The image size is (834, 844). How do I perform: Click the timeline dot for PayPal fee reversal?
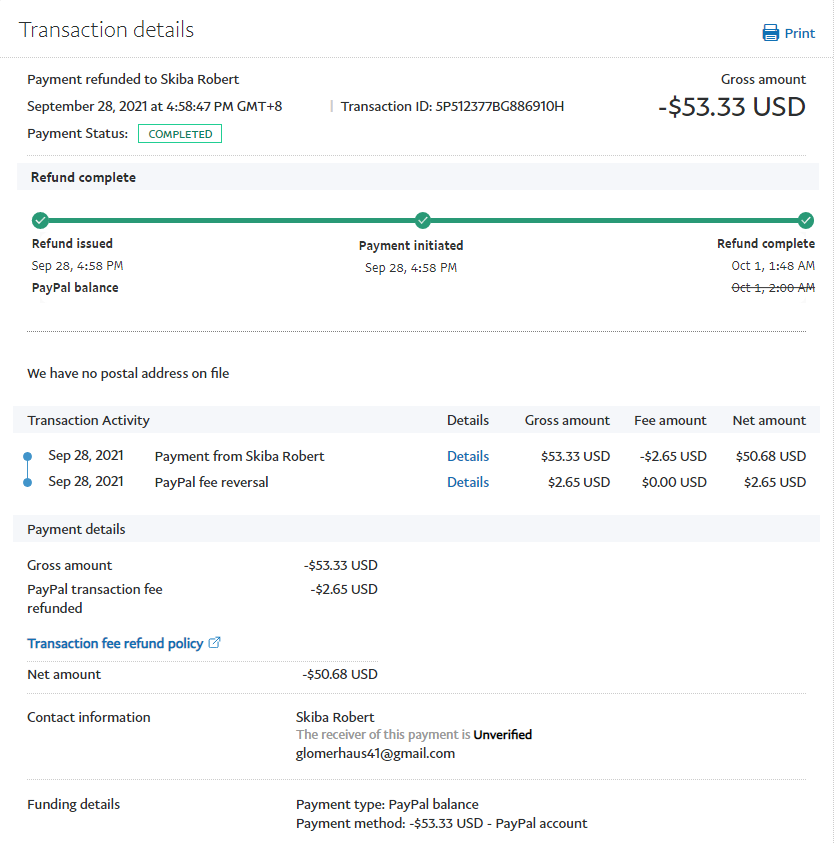tap(27, 482)
